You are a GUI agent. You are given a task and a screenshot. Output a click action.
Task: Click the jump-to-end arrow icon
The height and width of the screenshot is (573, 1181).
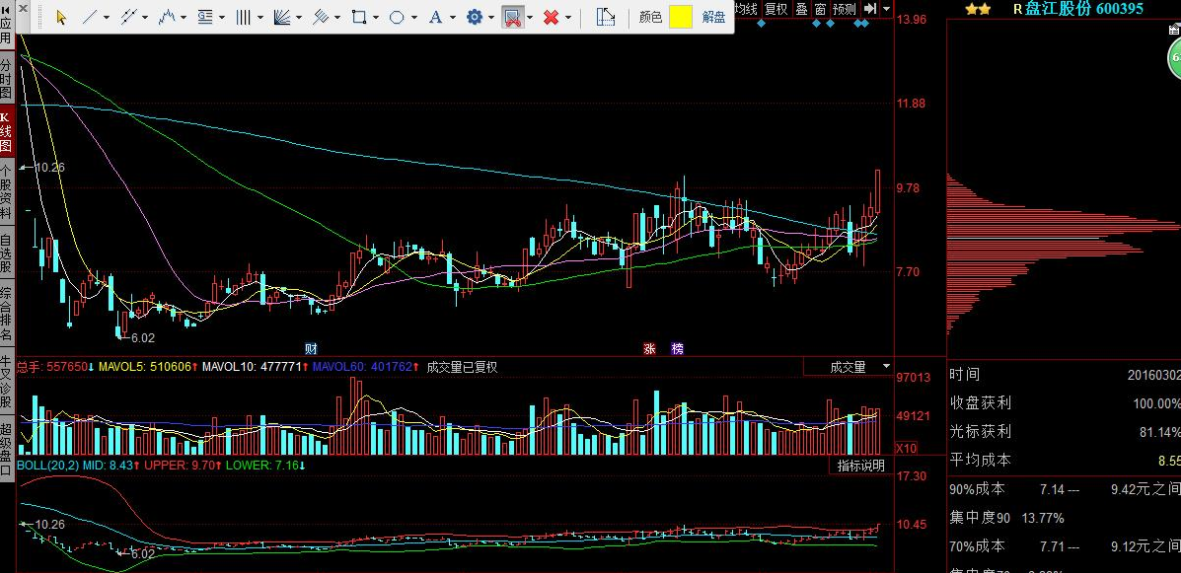pyautogui.click(x=870, y=8)
